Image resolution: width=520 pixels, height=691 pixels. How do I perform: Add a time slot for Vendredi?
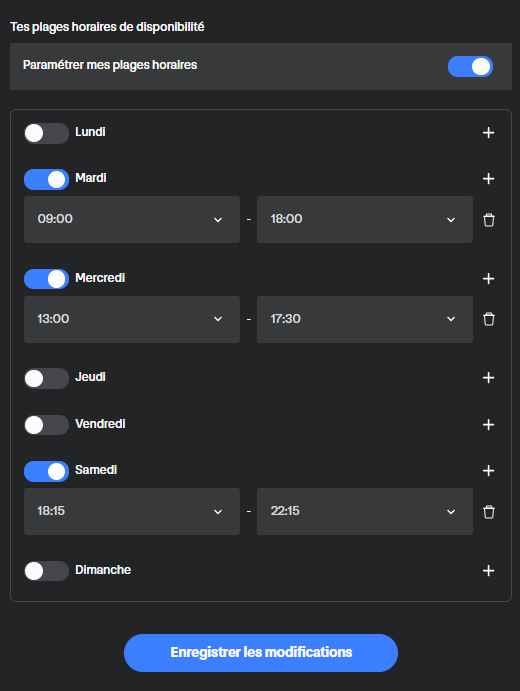pos(488,424)
